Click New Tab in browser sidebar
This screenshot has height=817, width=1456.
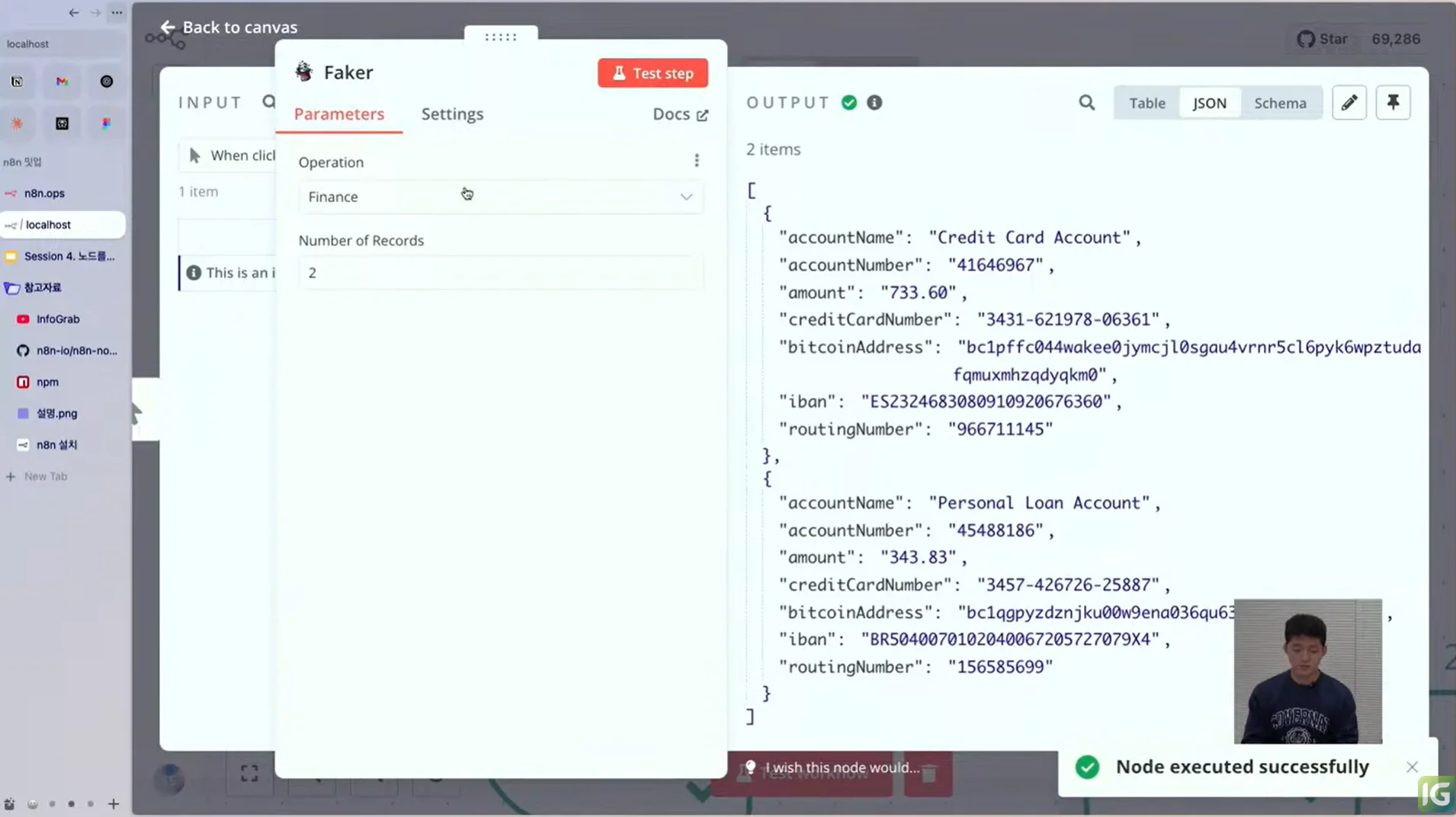click(45, 476)
